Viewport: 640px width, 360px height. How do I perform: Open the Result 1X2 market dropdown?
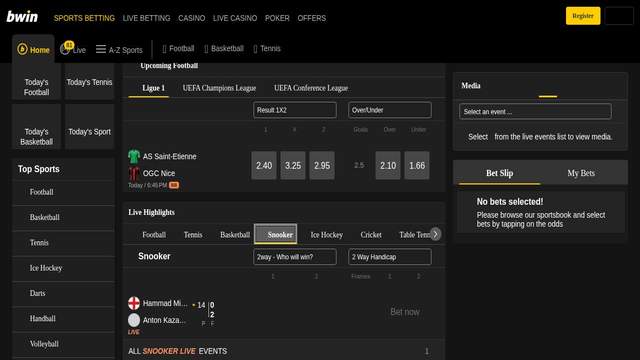pos(295,110)
